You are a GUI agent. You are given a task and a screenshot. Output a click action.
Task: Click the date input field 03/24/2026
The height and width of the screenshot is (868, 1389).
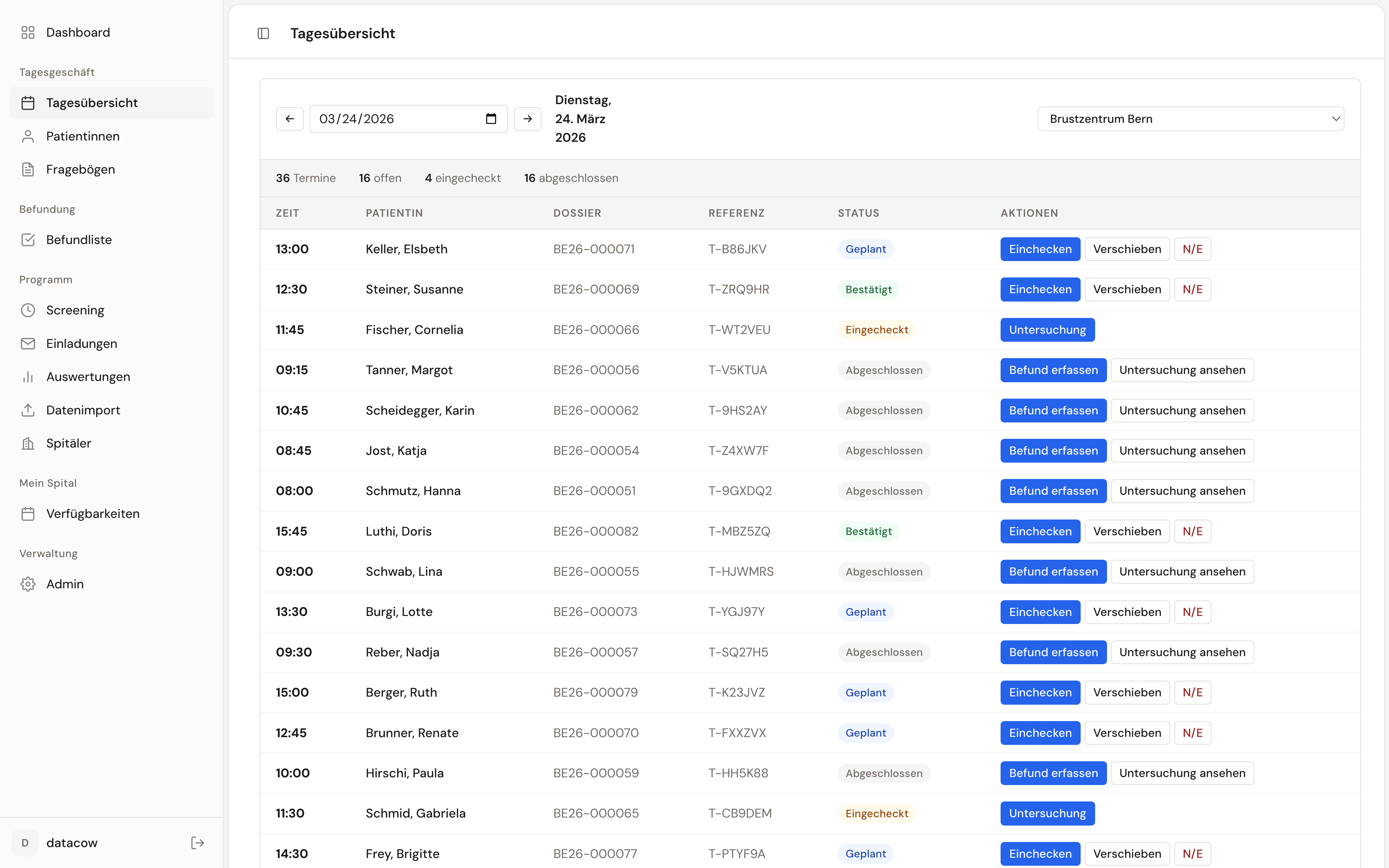(x=396, y=119)
